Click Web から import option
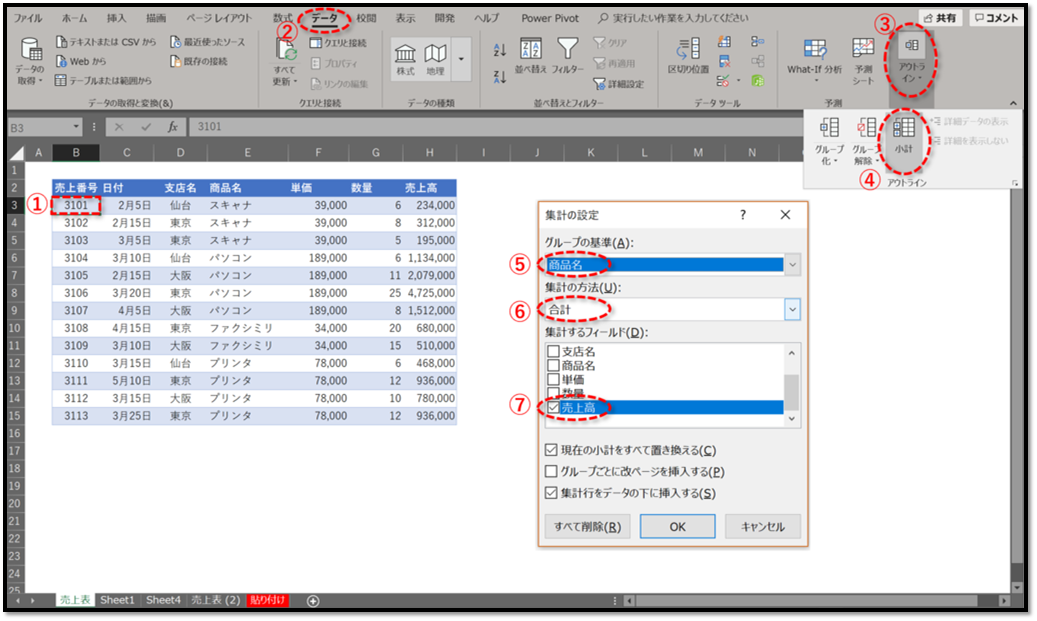The image size is (1037, 621). coord(81,61)
